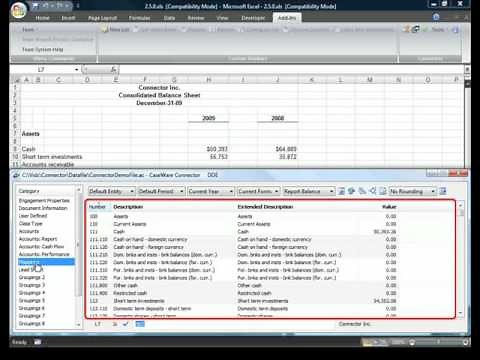The height and width of the screenshot is (360, 480).
Task: Click the refresh-style icon left of Tools
Action: [416, 29]
